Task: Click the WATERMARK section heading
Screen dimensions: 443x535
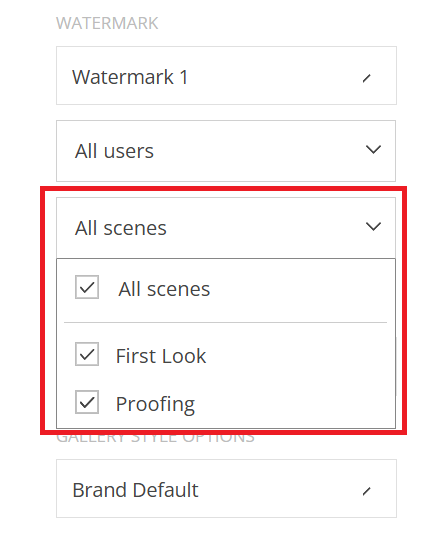Action: tap(107, 24)
